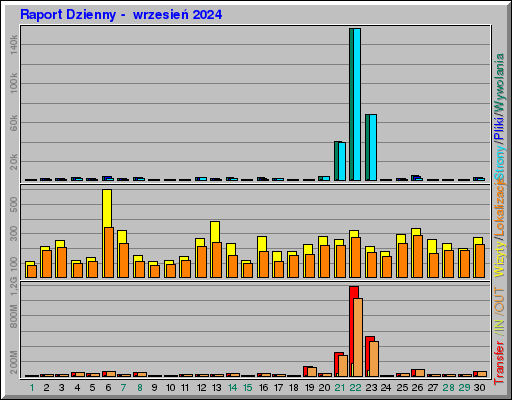The height and width of the screenshot is (400, 512).
Task: Click the cyan bar for day 21 in top chart
Action: pos(342,161)
